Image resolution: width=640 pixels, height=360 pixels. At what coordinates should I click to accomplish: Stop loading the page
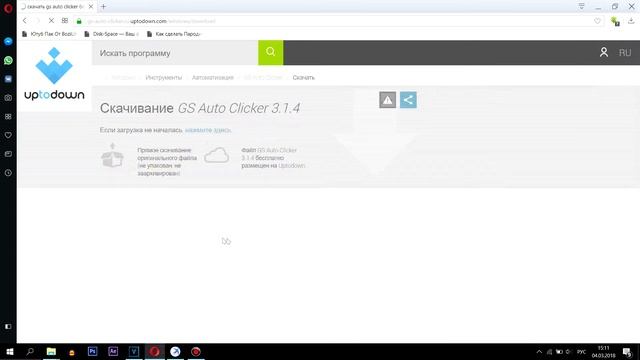tap(51, 21)
